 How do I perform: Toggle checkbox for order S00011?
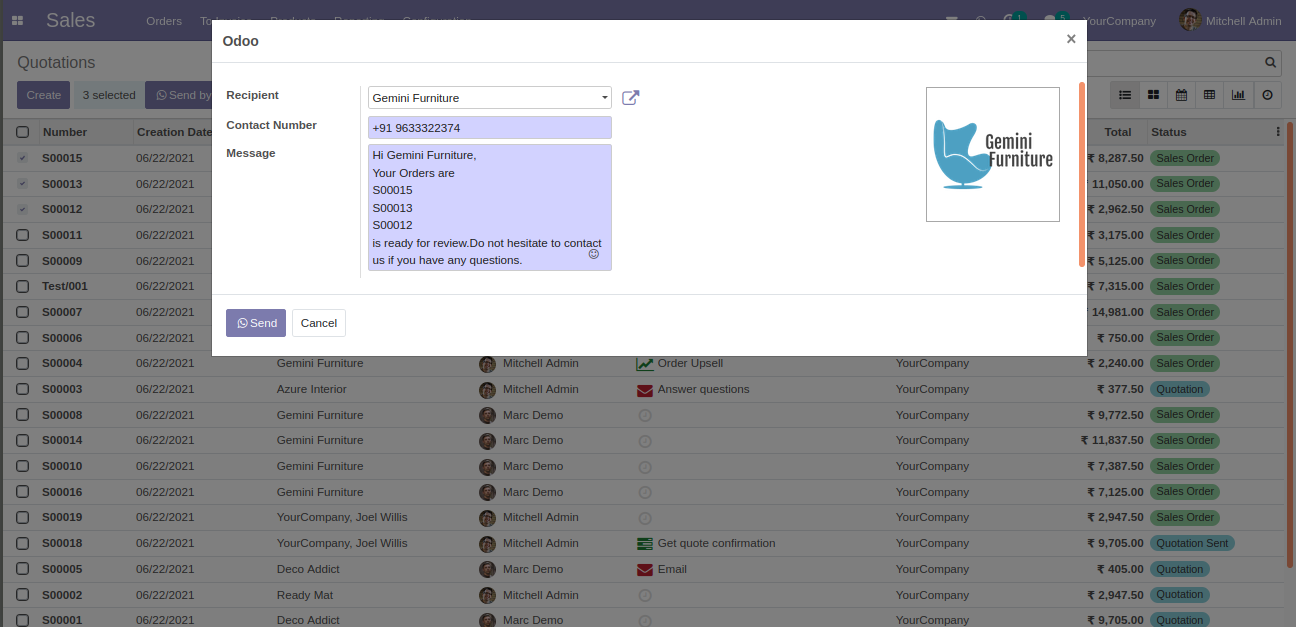[22, 235]
